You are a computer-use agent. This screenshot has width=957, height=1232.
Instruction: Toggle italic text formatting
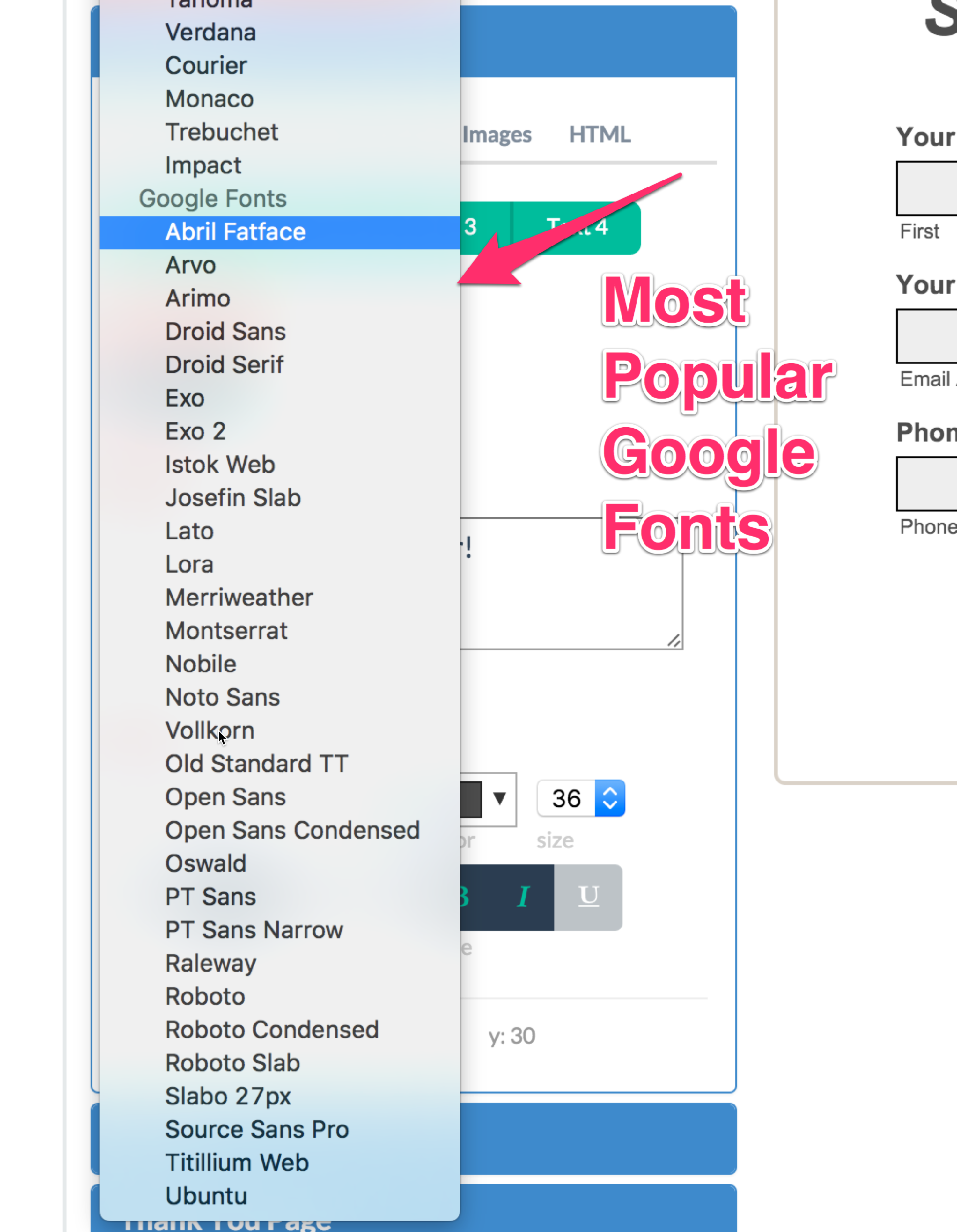pyautogui.click(x=523, y=896)
